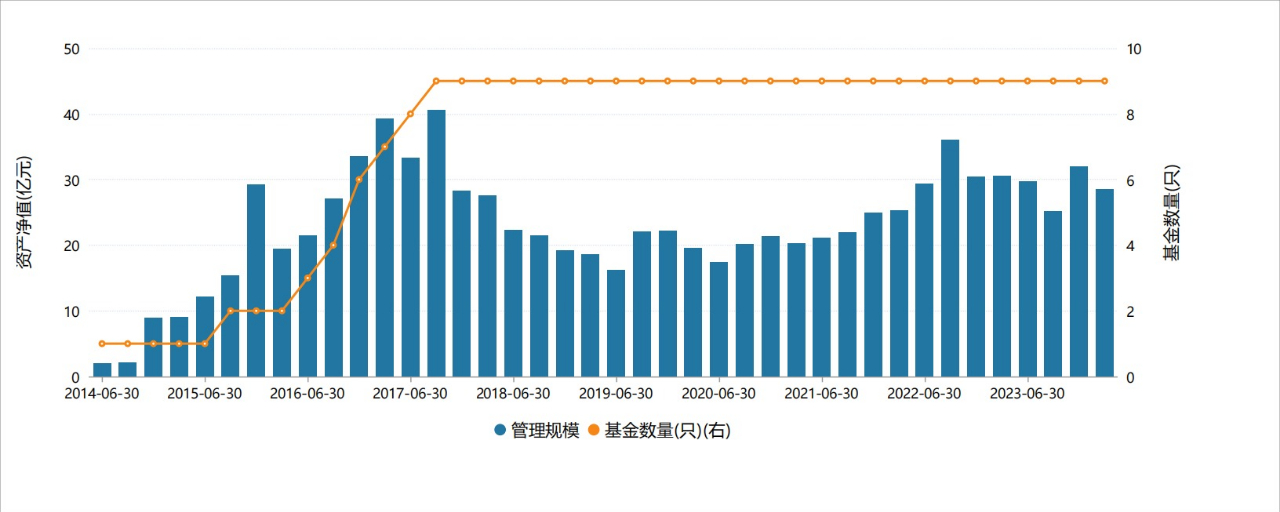Click the orange marker where line reaches 9
This screenshot has height=512, width=1280.
coord(436,81)
